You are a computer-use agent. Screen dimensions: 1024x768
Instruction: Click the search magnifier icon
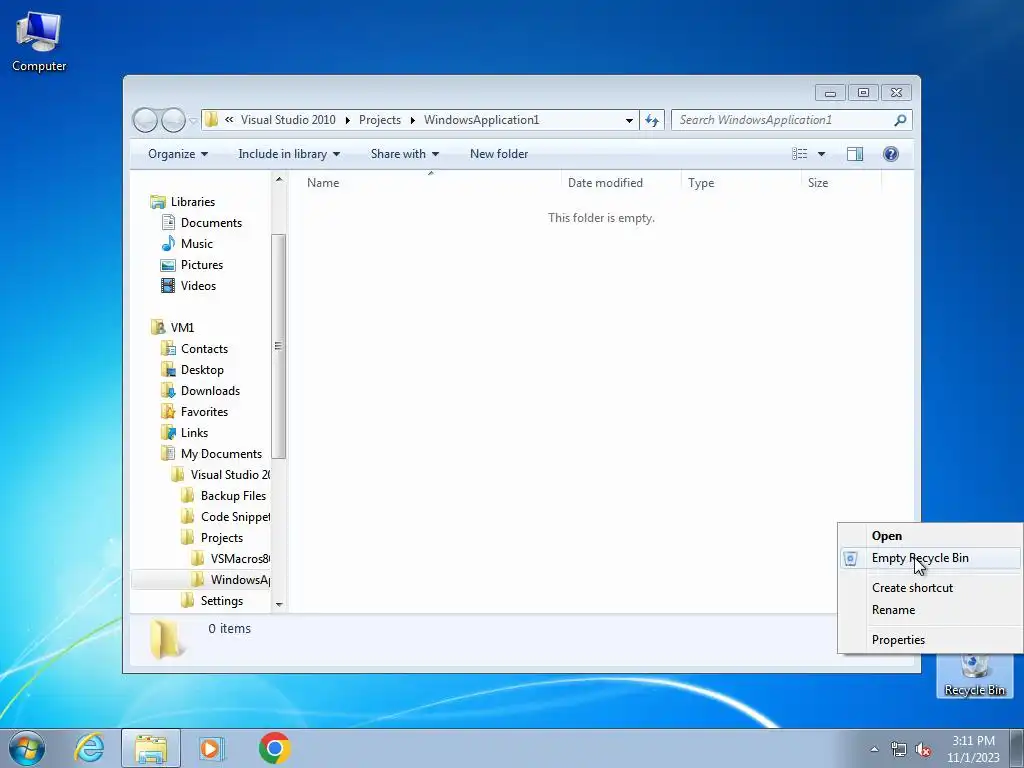(900, 120)
